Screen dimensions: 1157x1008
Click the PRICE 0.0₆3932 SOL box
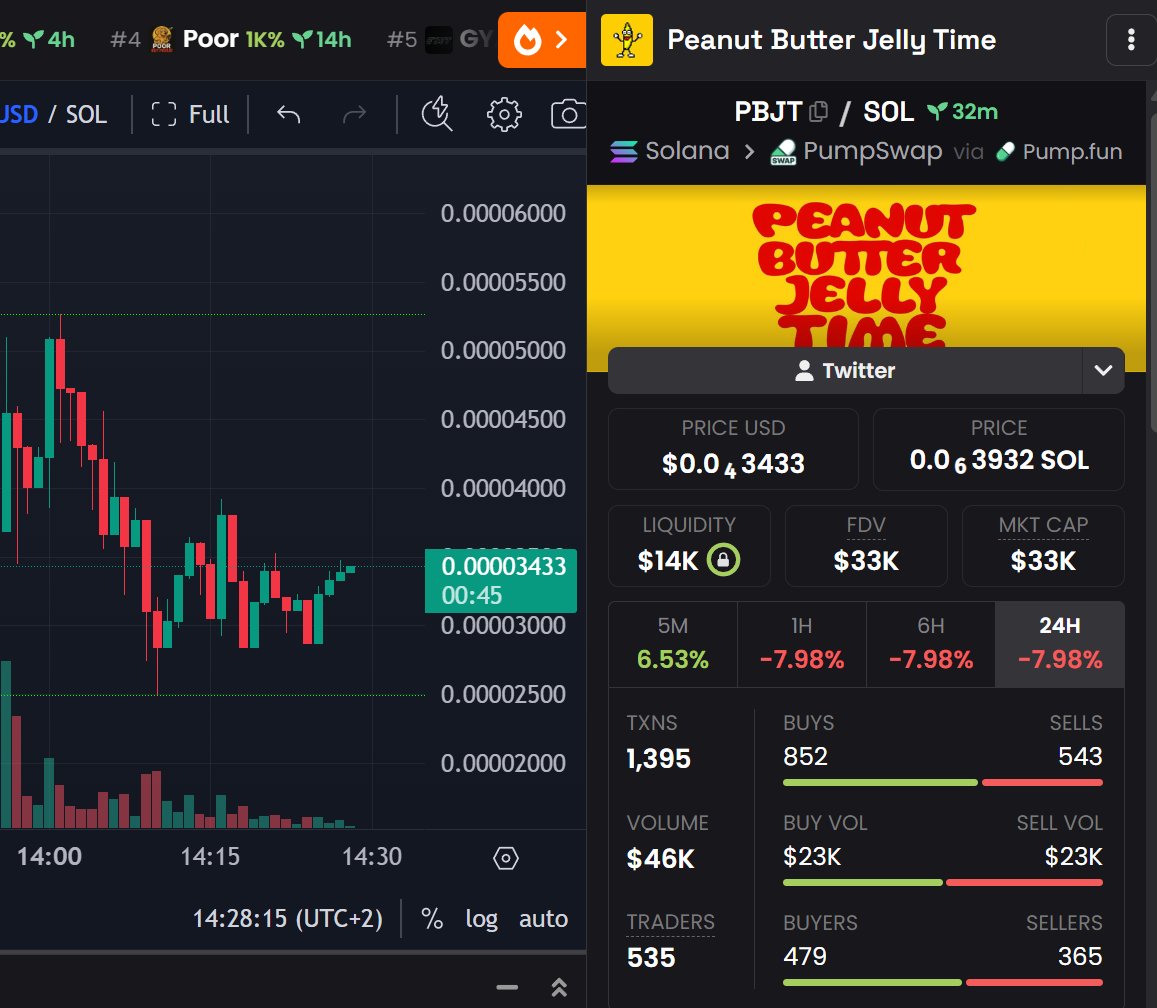point(998,449)
